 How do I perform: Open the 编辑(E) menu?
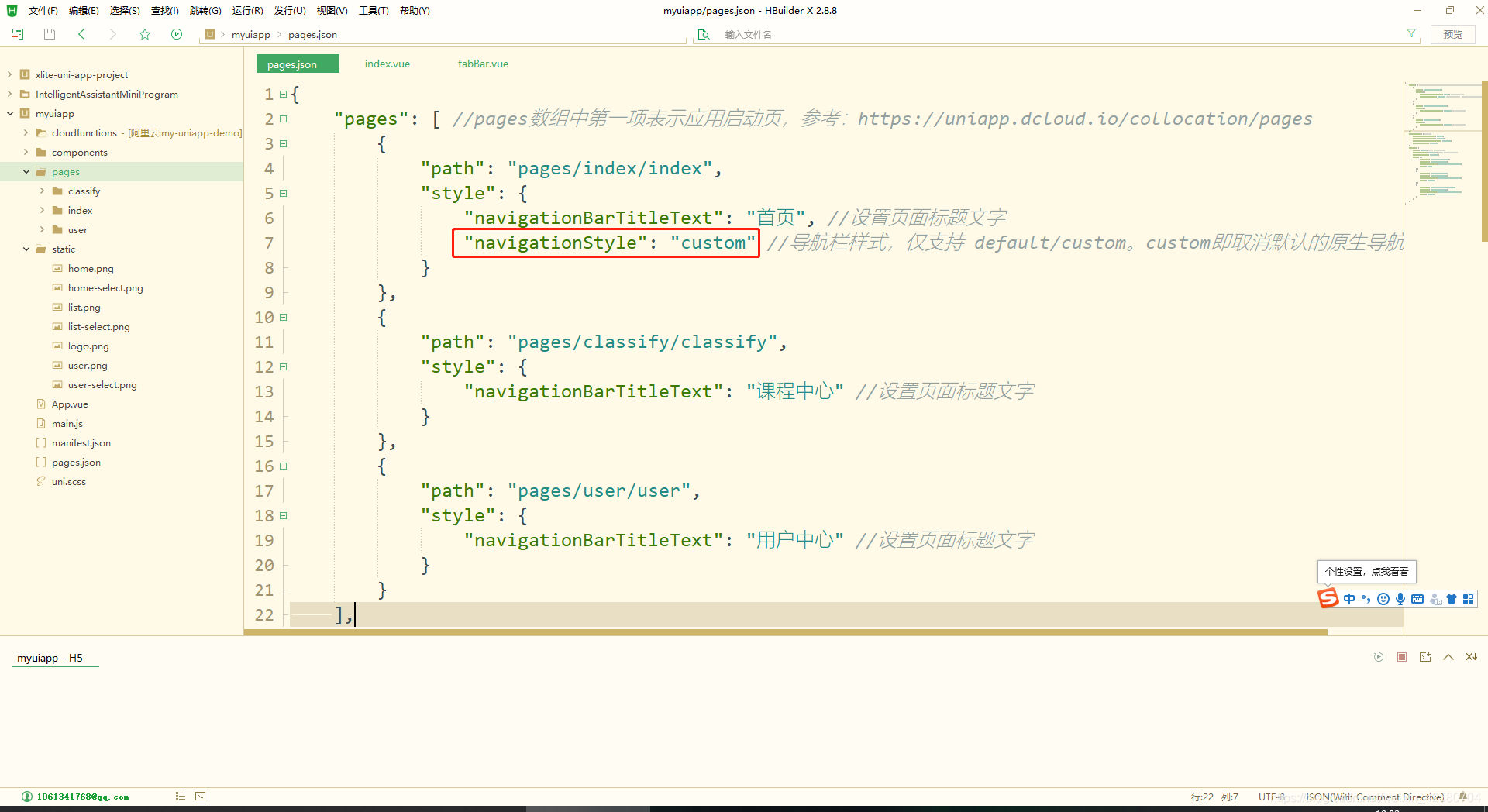tap(84, 10)
